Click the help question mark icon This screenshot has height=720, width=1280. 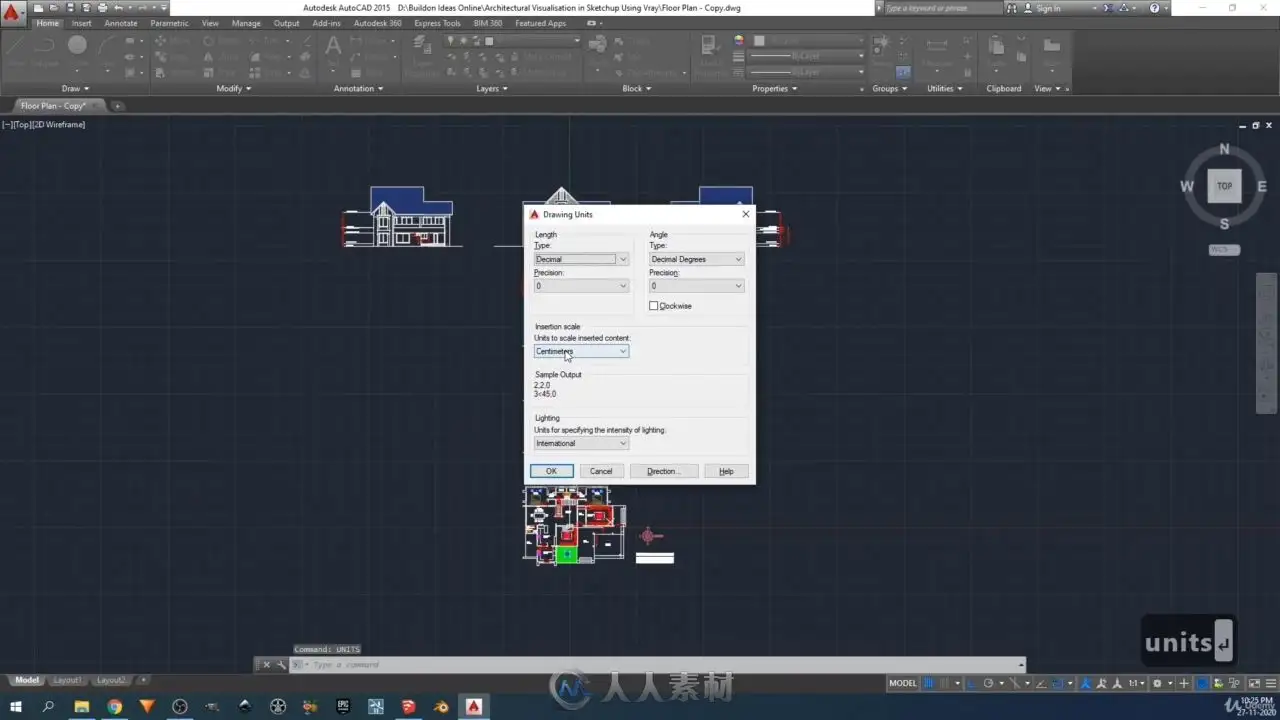pyautogui.click(x=1154, y=8)
